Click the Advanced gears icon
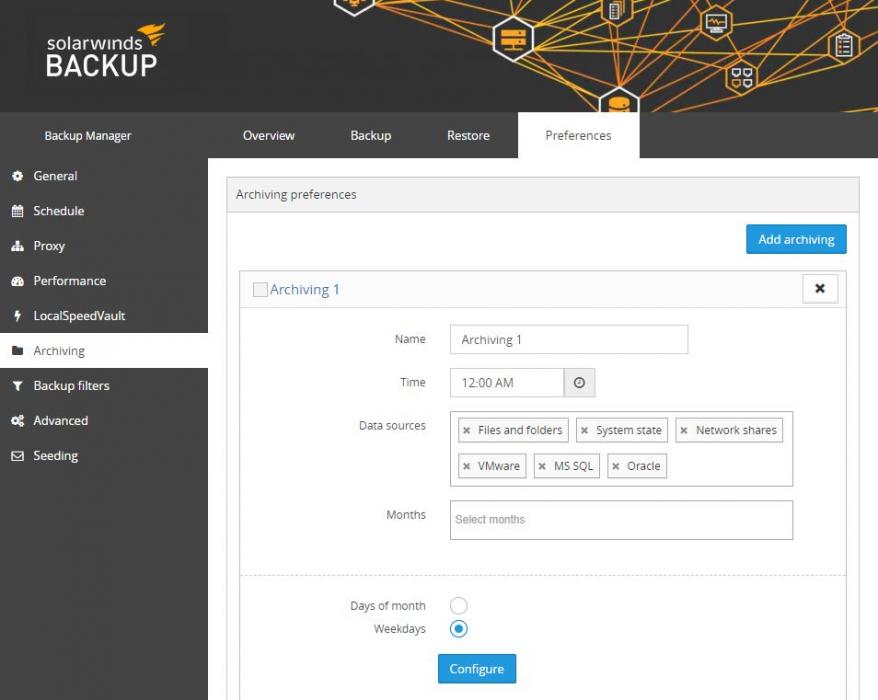Screen dimensions: 878x700 pos(17,421)
